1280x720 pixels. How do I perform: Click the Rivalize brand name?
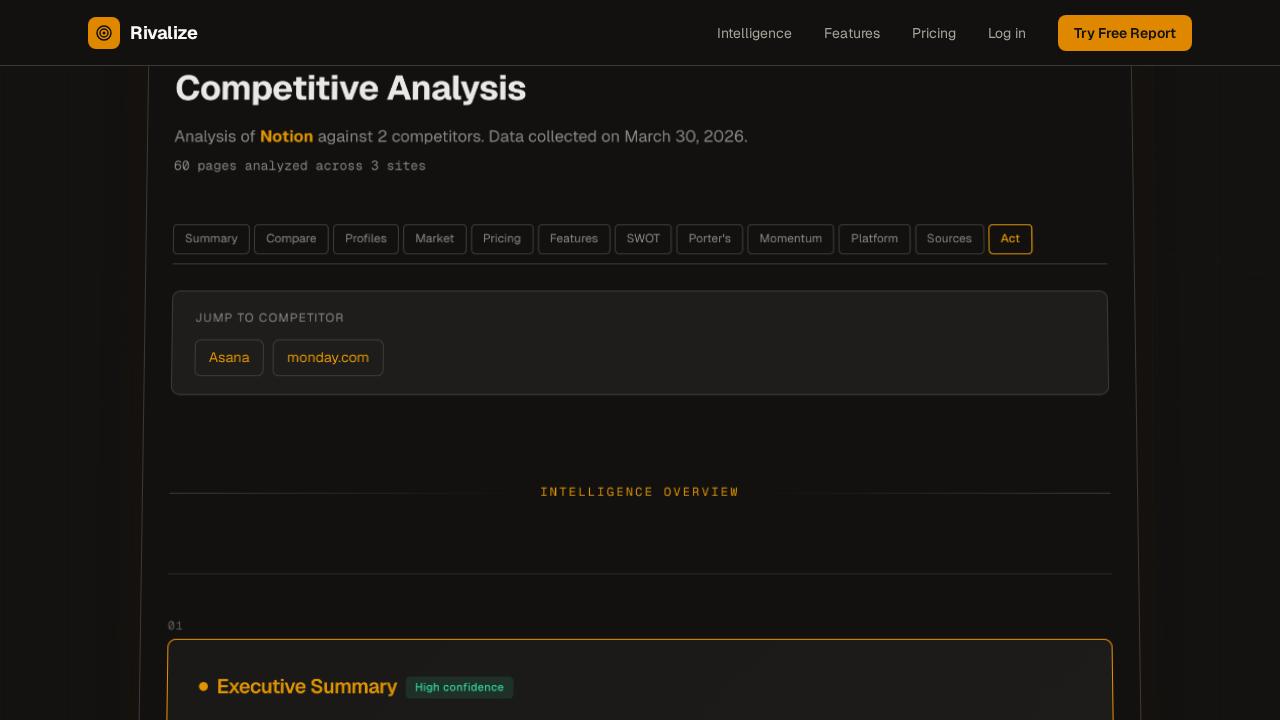(x=164, y=33)
